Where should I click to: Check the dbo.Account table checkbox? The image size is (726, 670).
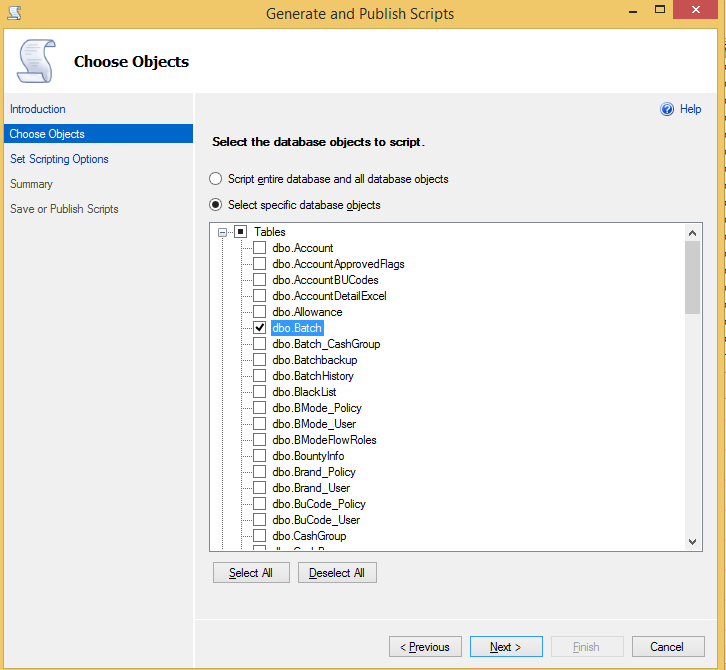point(259,248)
